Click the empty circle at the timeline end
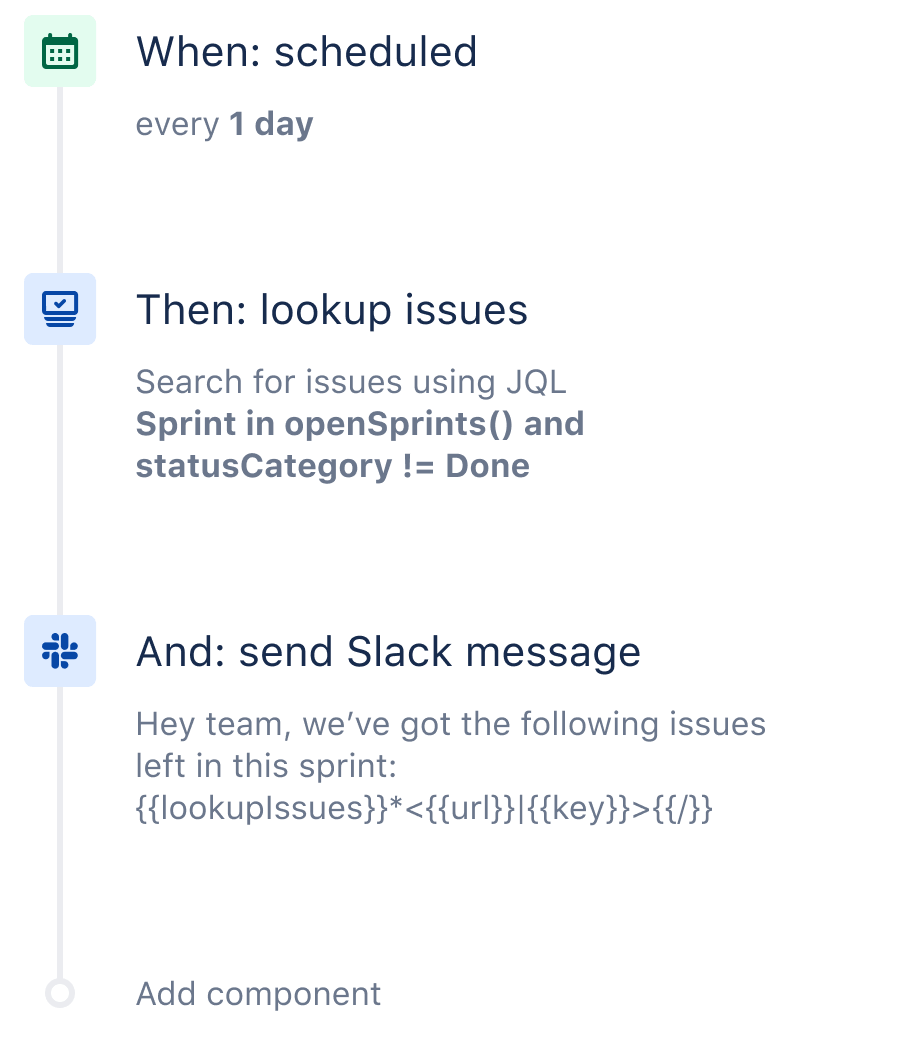This screenshot has width=900, height=1044. coord(60,994)
